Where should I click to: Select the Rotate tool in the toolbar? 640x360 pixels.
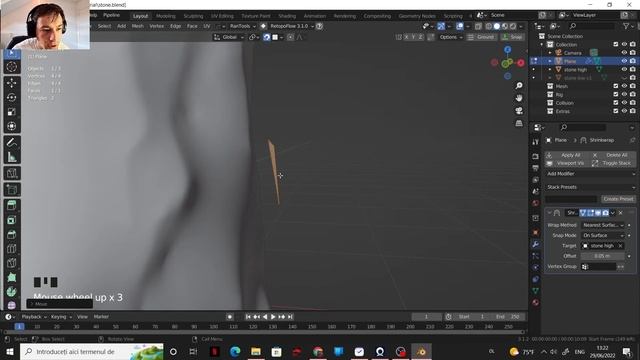point(11,97)
